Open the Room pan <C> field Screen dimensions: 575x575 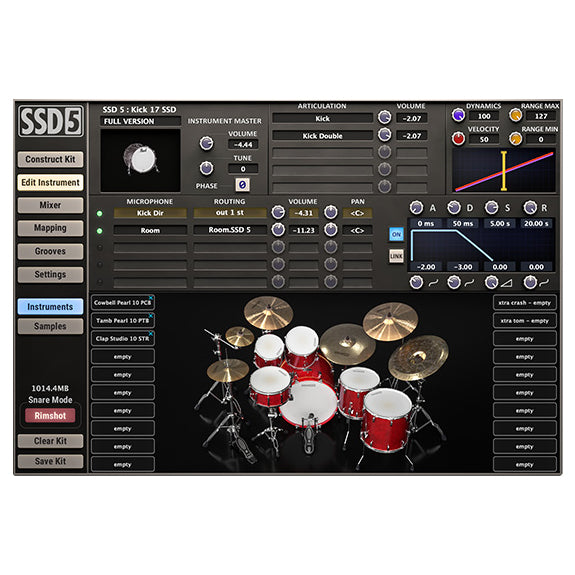click(357, 230)
